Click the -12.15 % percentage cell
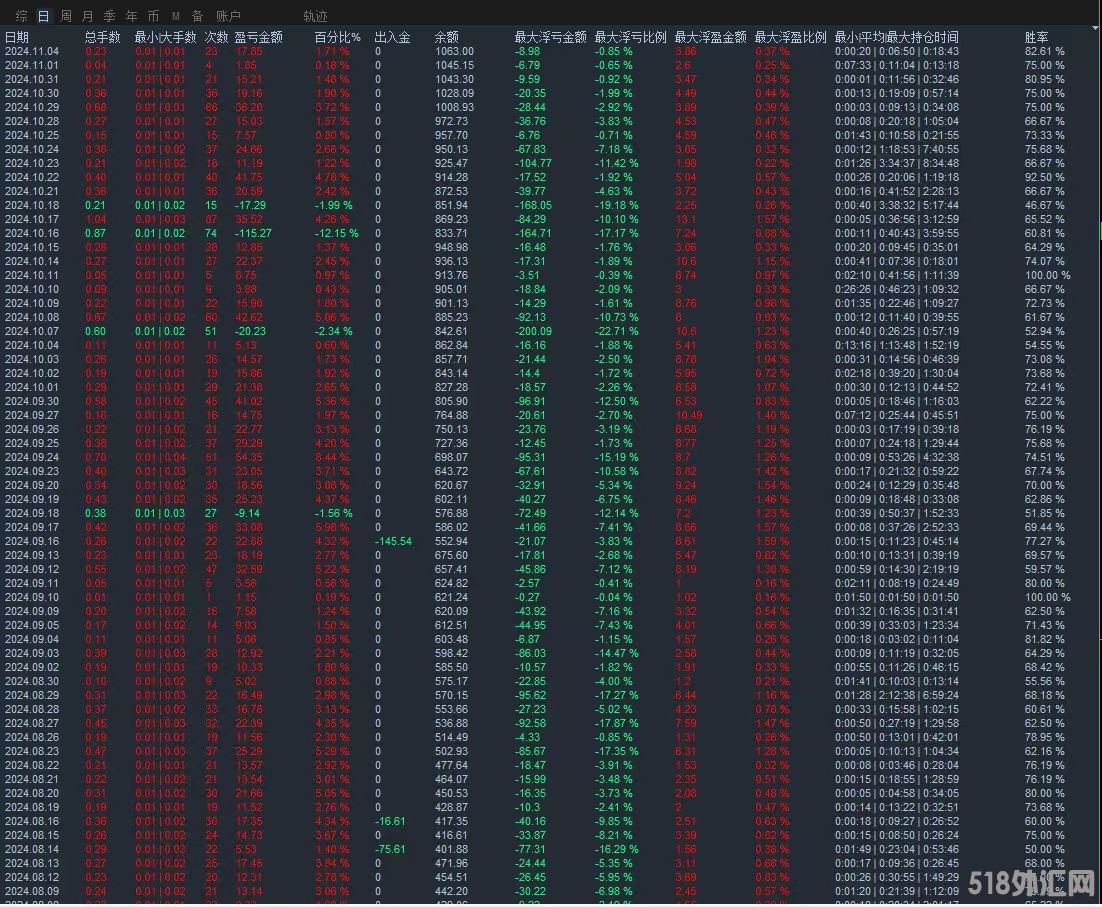This screenshot has width=1102, height=907. click(336, 233)
